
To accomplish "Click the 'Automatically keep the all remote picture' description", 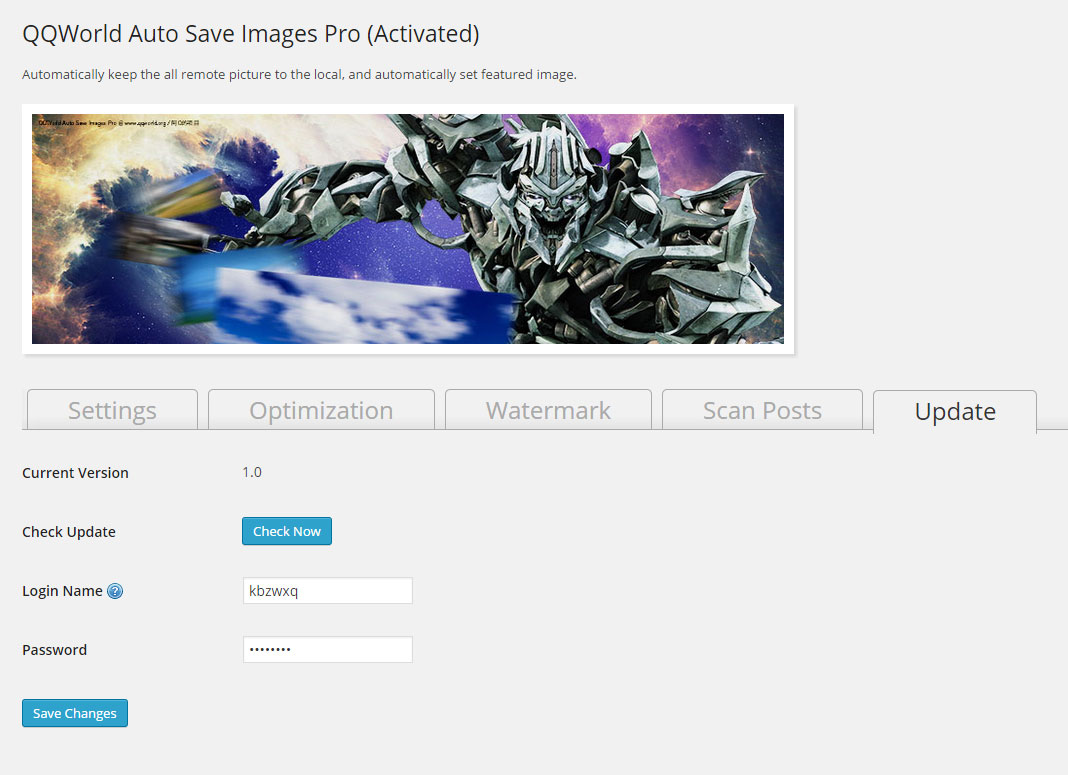I will click(x=299, y=74).
